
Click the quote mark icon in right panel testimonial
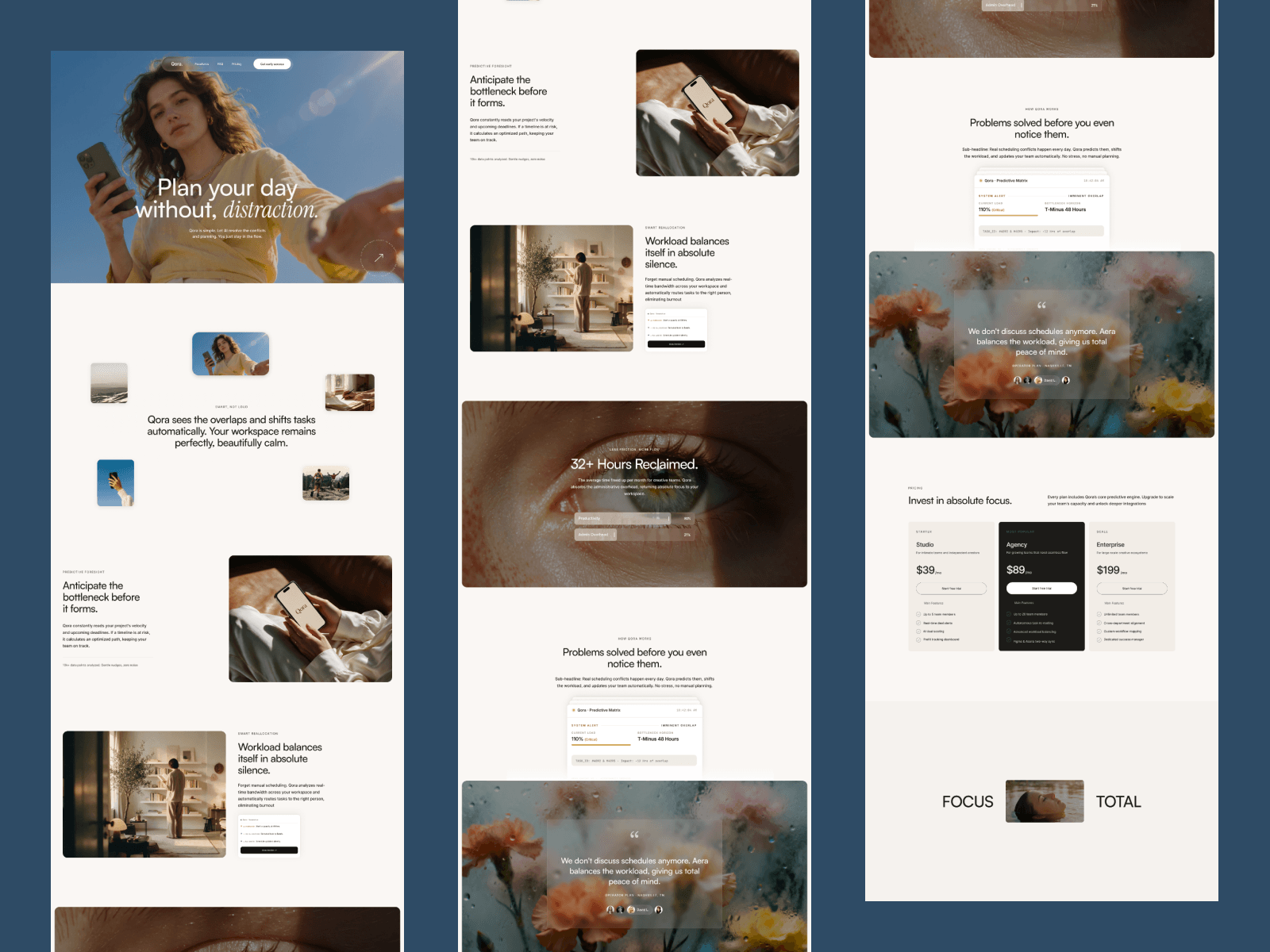[x=1041, y=305]
